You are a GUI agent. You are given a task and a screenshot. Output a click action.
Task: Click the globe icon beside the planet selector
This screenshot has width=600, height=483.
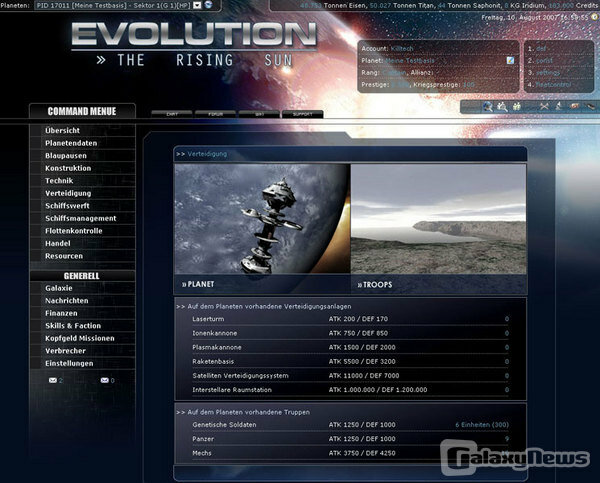click(x=209, y=5)
